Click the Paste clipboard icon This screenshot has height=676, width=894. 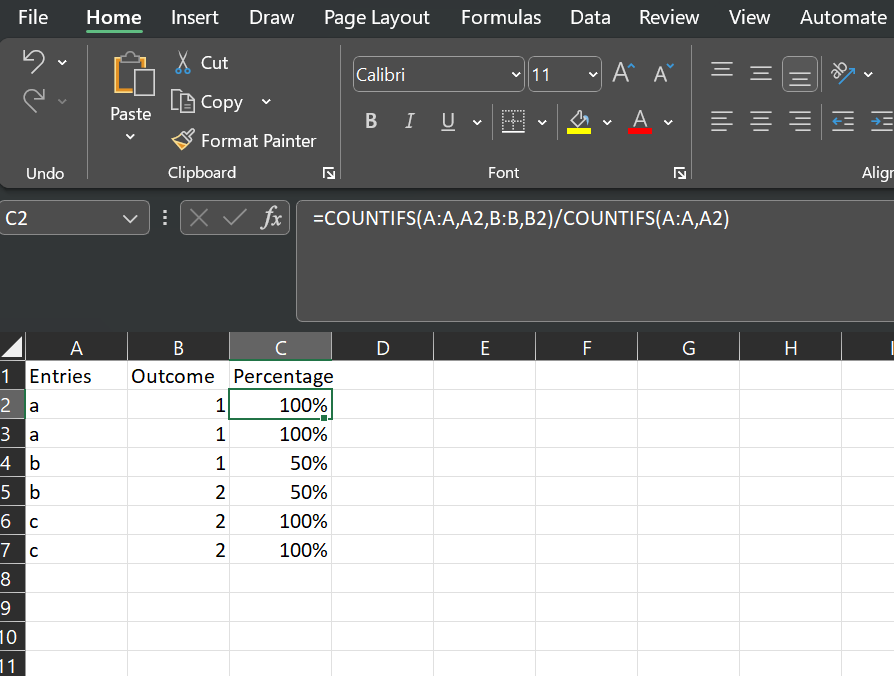coord(134,74)
